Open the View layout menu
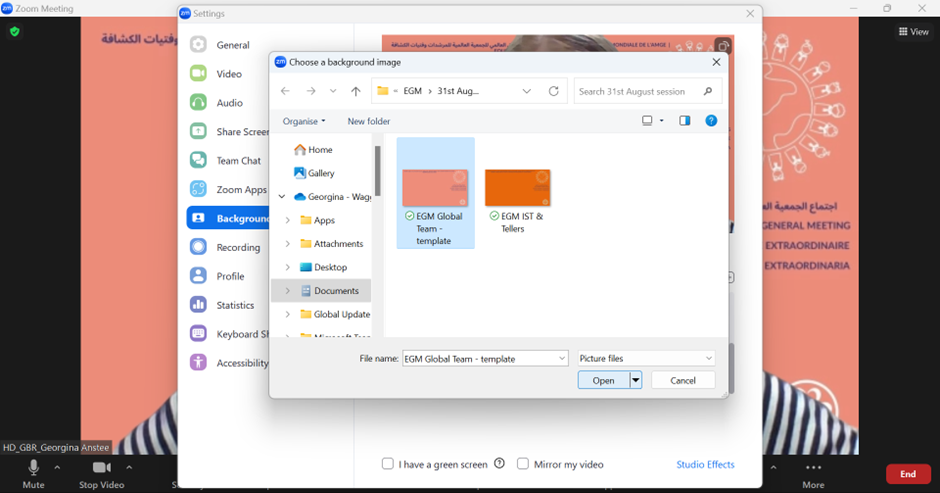 913,32
